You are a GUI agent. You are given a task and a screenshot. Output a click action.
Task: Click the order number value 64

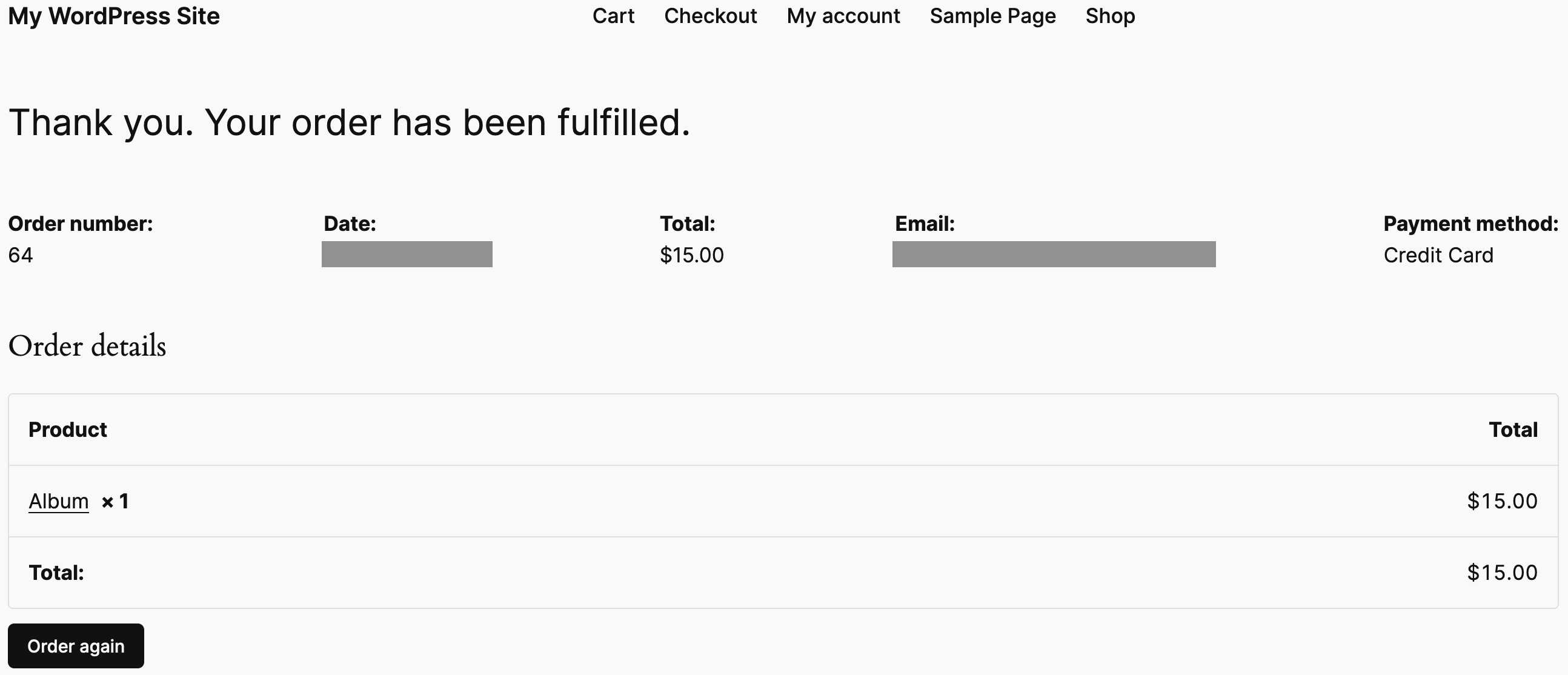coord(21,255)
